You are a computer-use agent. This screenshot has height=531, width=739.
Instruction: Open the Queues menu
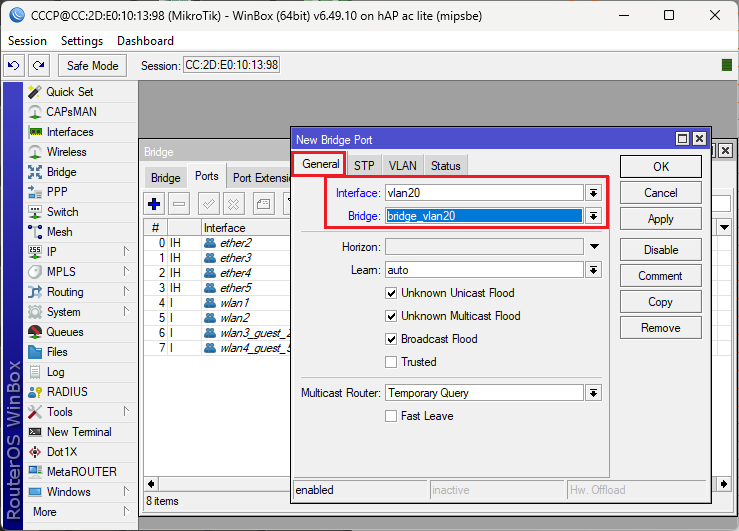(x=65, y=332)
